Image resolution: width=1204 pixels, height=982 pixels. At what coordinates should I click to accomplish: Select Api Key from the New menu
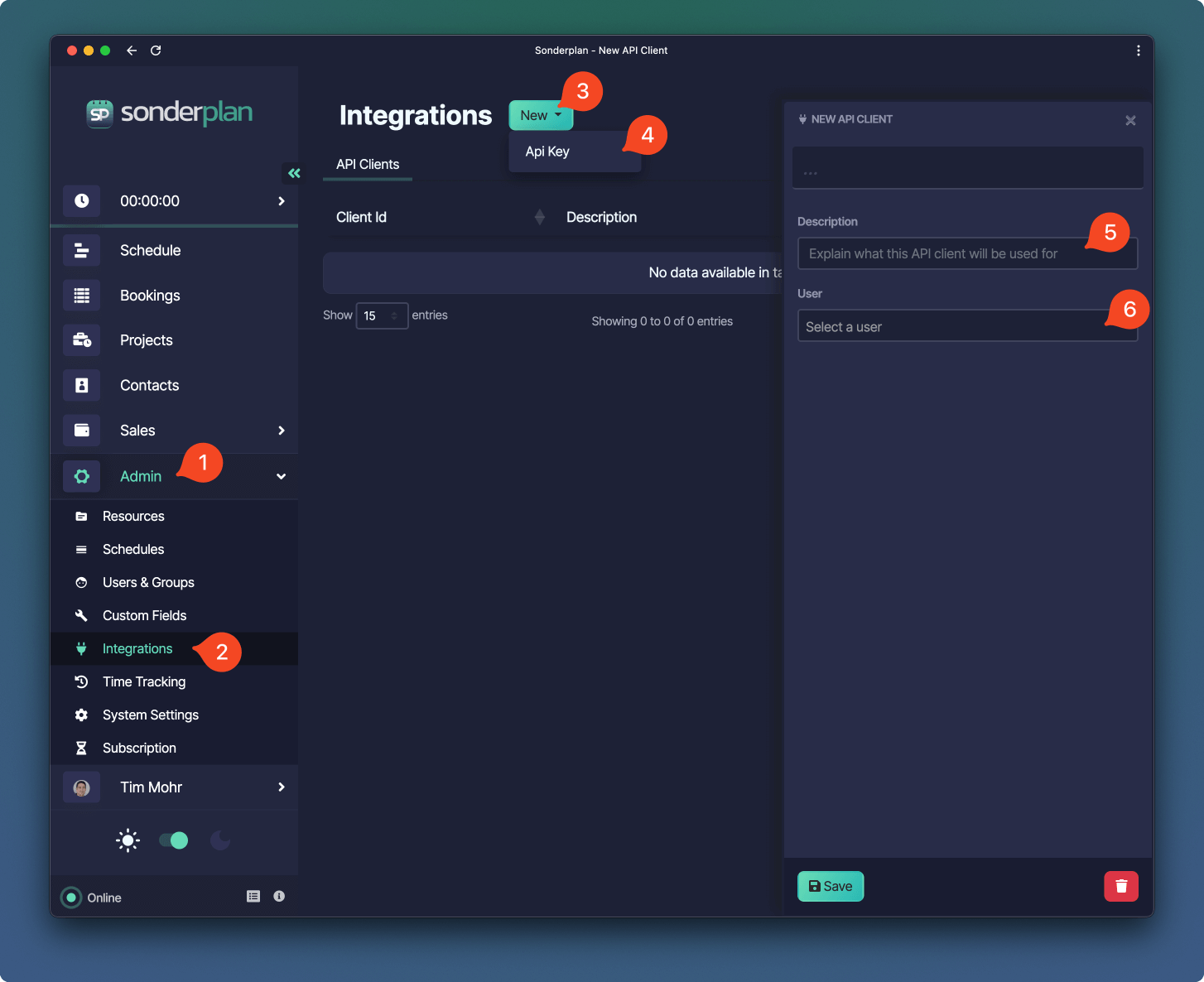coord(547,151)
